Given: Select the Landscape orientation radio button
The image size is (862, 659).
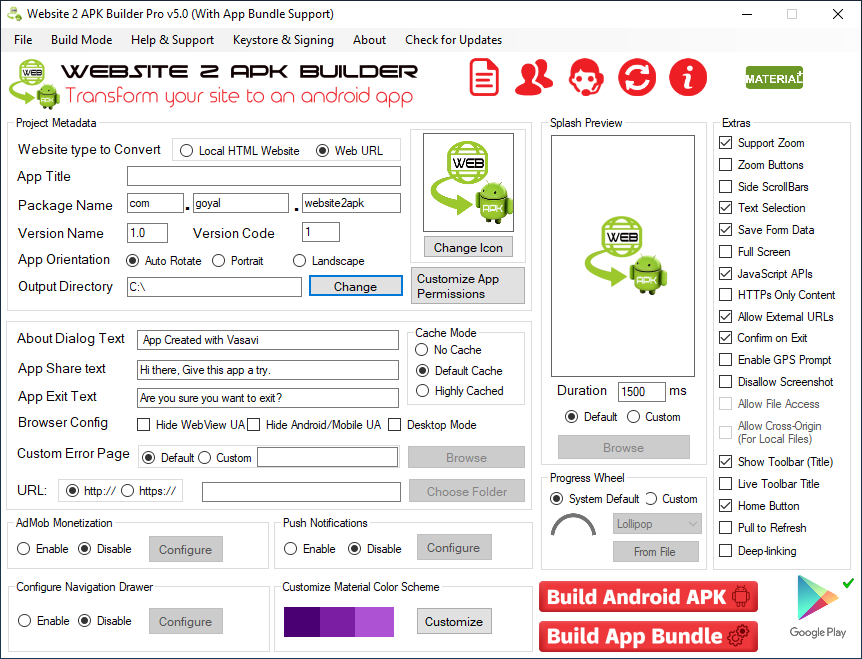Looking at the screenshot, I should [x=299, y=261].
